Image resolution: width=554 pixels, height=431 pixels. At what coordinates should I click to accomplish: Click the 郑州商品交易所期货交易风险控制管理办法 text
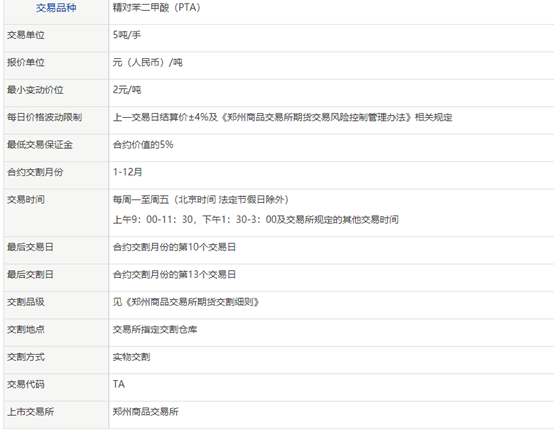coord(317,117)
